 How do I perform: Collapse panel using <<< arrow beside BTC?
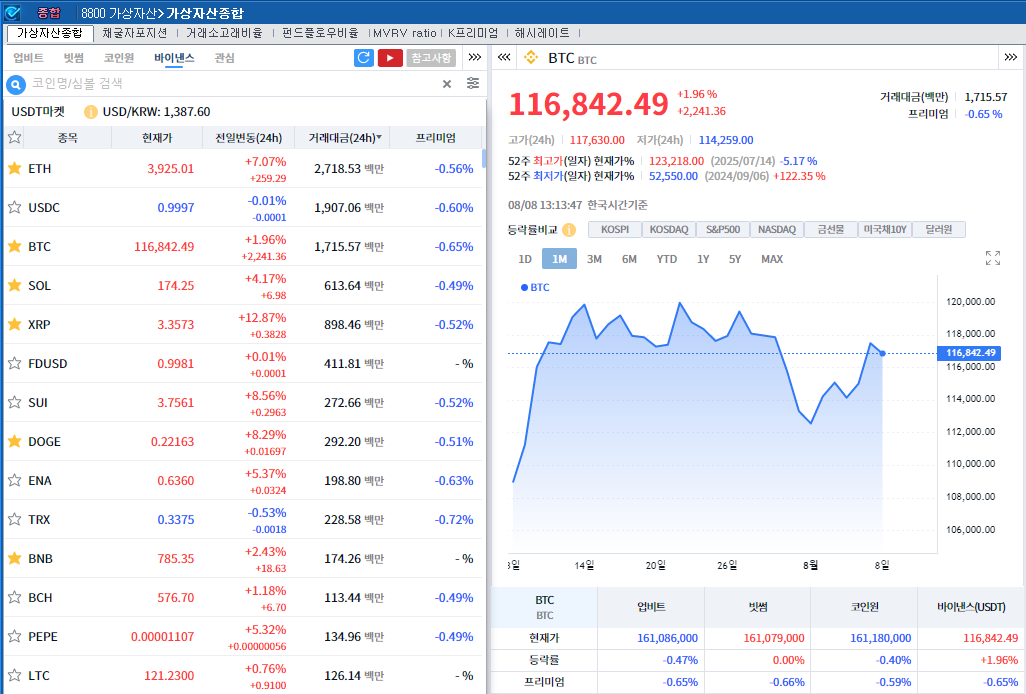505,58
